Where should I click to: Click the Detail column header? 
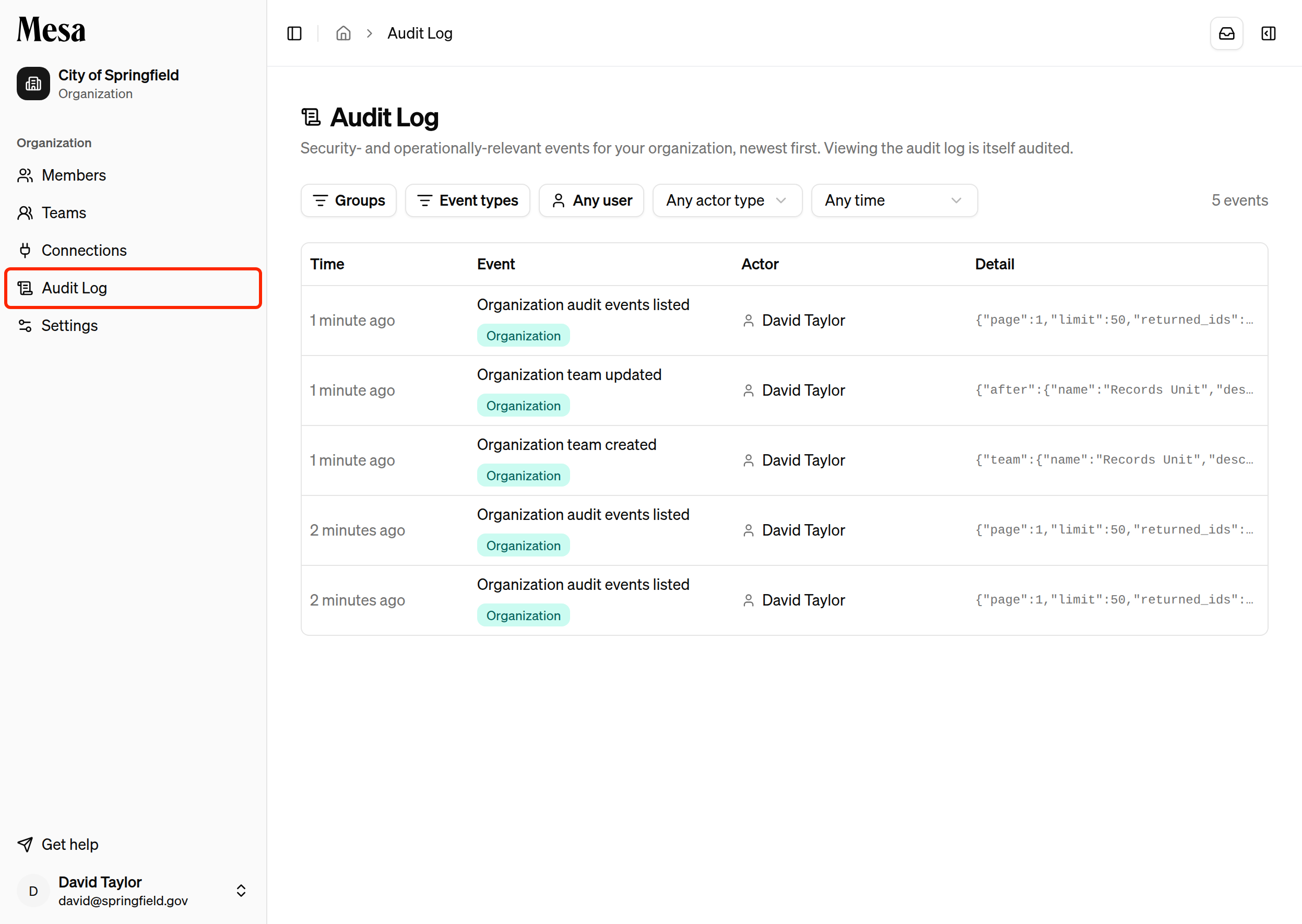[995, 264]
